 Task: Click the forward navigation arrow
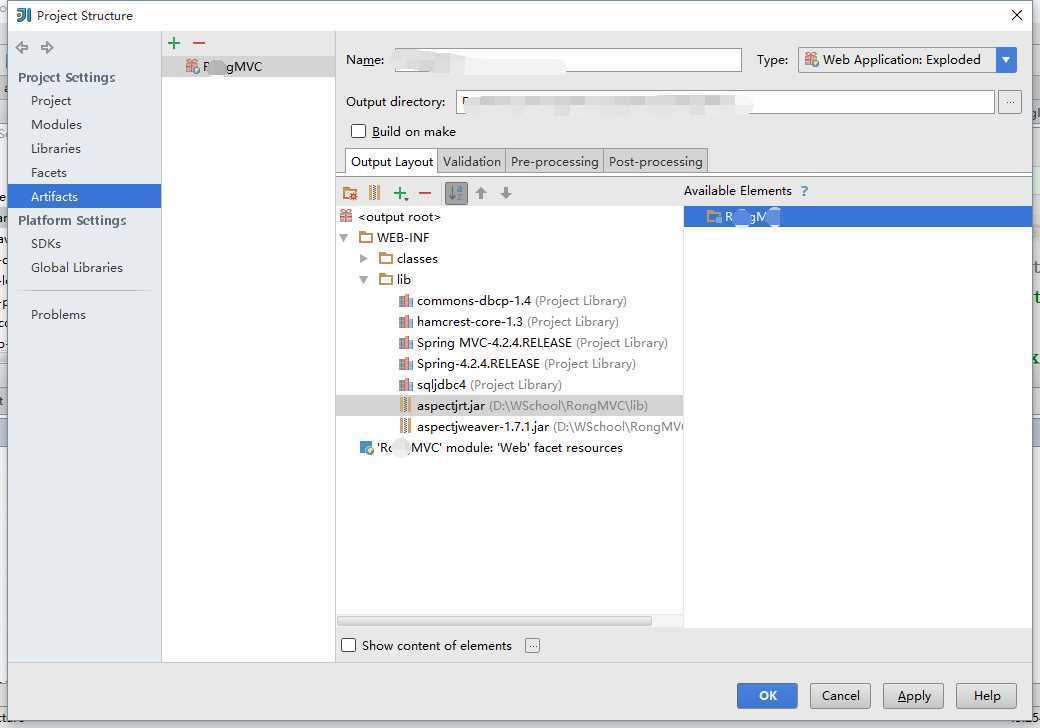pyautogui.click(x=47, y=48)
